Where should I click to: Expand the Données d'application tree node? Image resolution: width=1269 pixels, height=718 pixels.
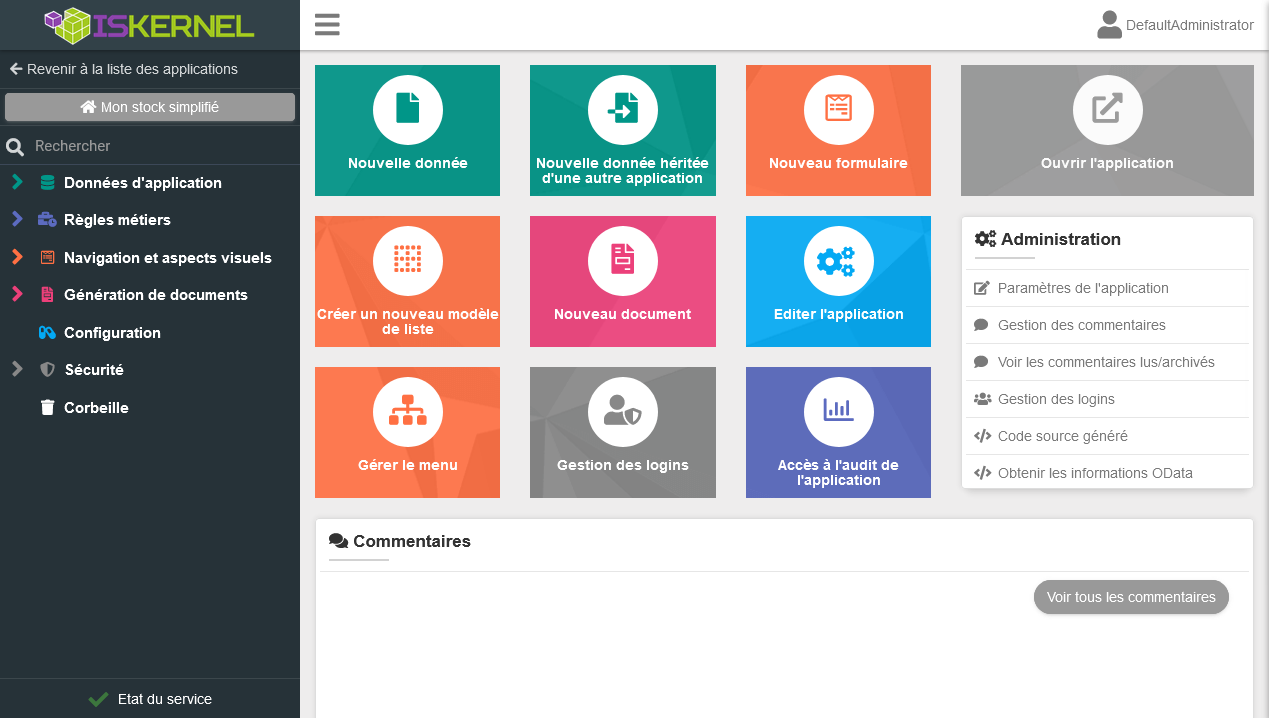point(17,183)
